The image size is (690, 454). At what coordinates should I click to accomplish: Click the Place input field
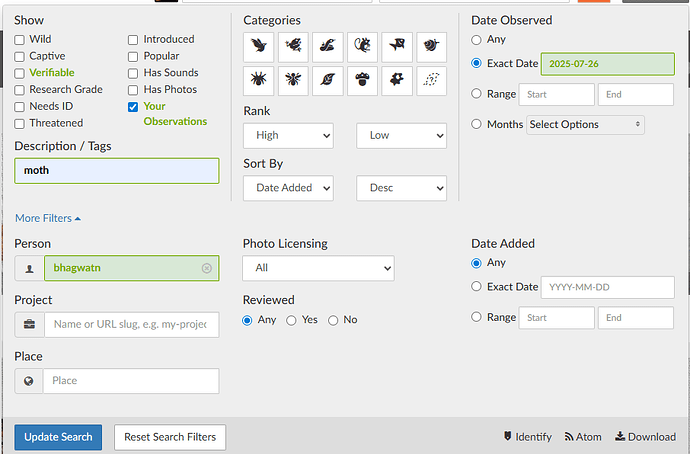(x=130, y=381)
